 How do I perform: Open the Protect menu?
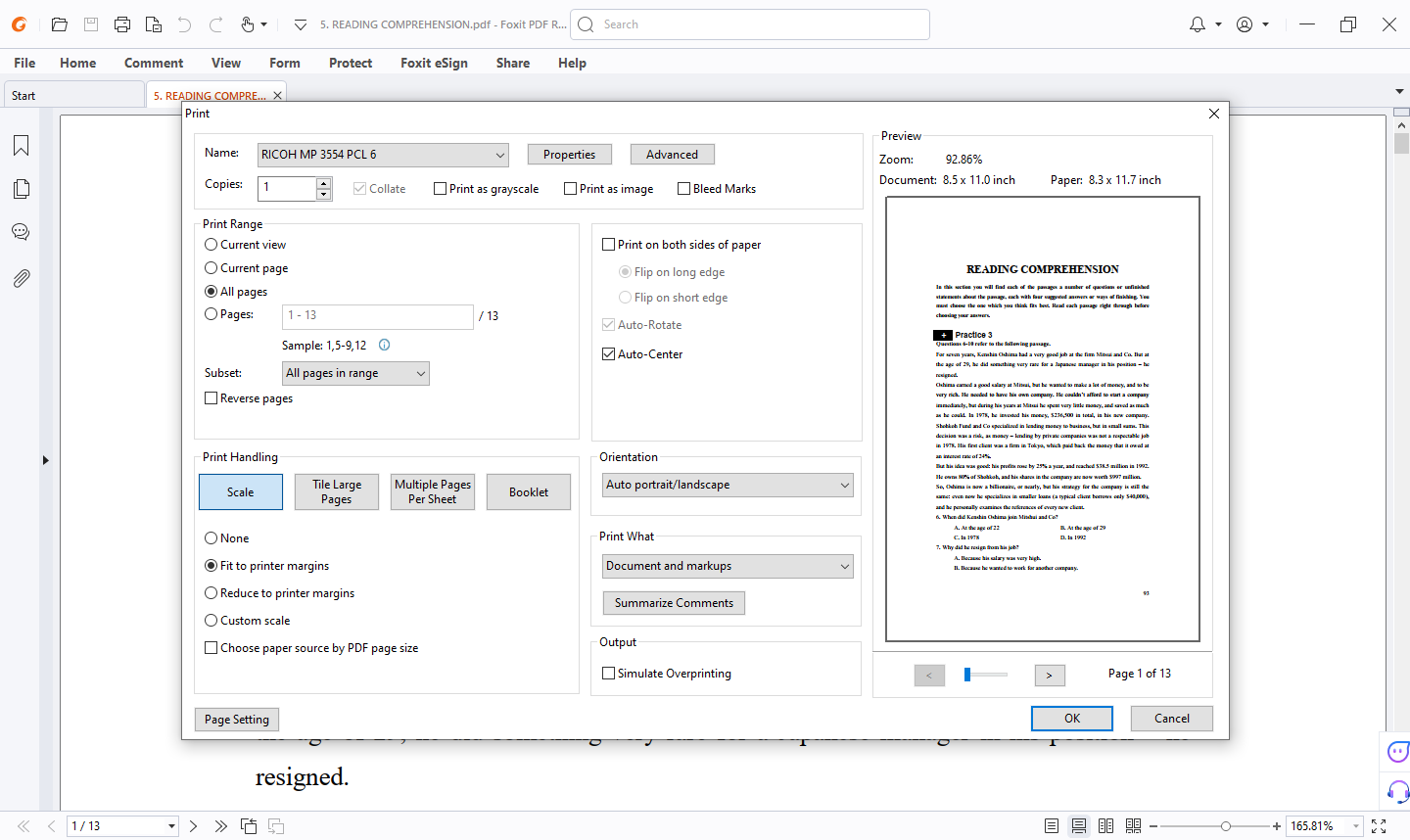coord(350,63)
